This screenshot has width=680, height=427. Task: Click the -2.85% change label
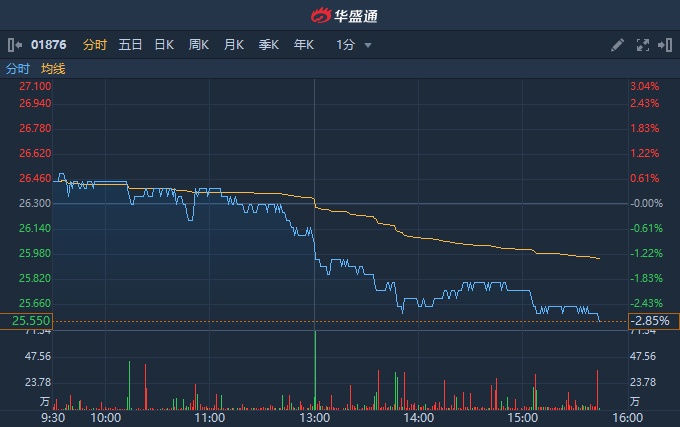654,321
